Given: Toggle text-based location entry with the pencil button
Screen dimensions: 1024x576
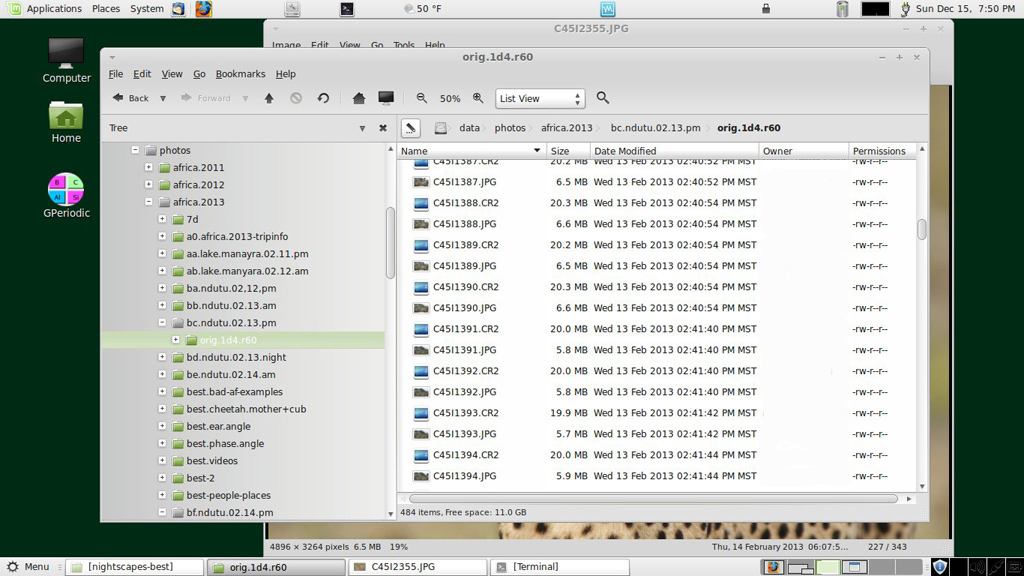Looking at the screenshot, I should [x=411, y=128].
